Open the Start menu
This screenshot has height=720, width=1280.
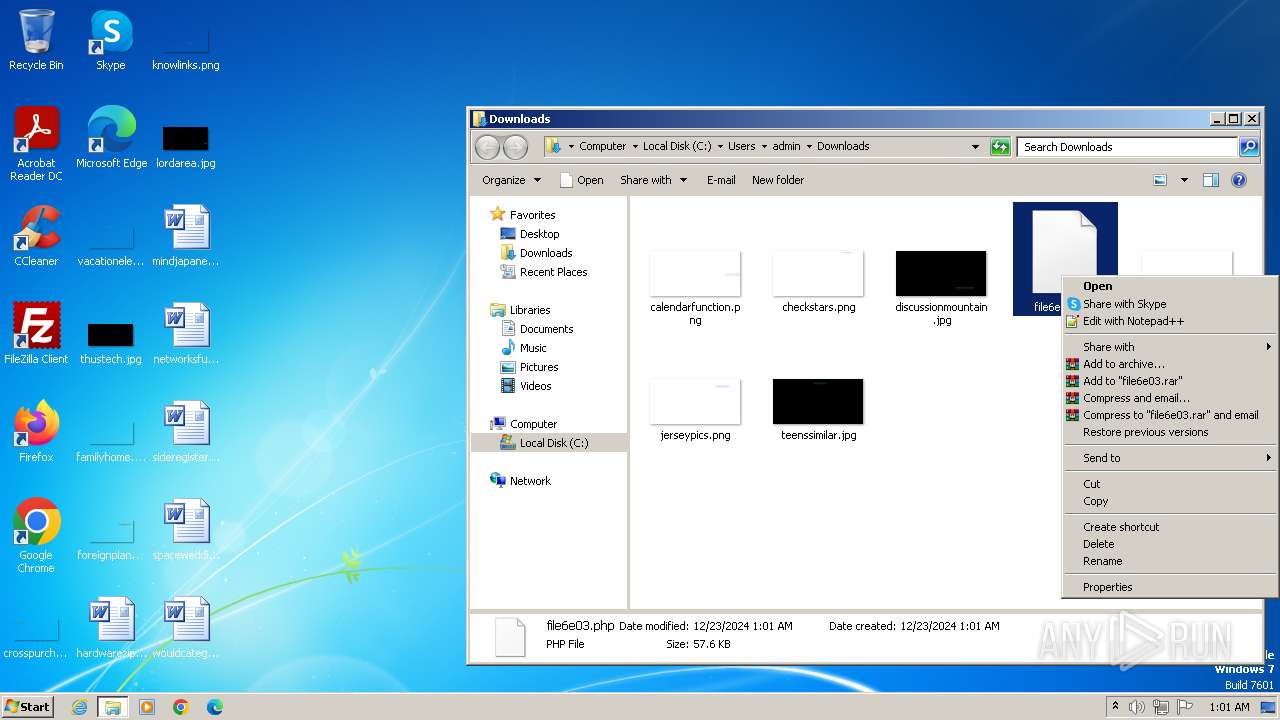(x=28, y=707)
